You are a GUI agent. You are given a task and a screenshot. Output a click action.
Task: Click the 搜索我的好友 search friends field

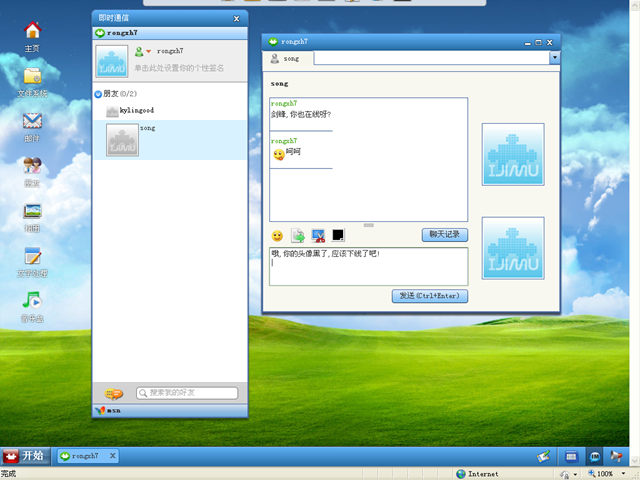click(187, 393)
